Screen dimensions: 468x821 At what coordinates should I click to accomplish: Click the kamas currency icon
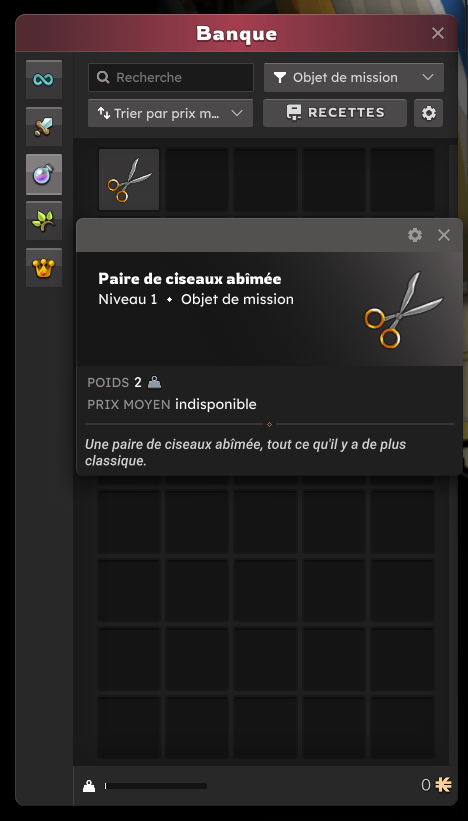[443, 785]
